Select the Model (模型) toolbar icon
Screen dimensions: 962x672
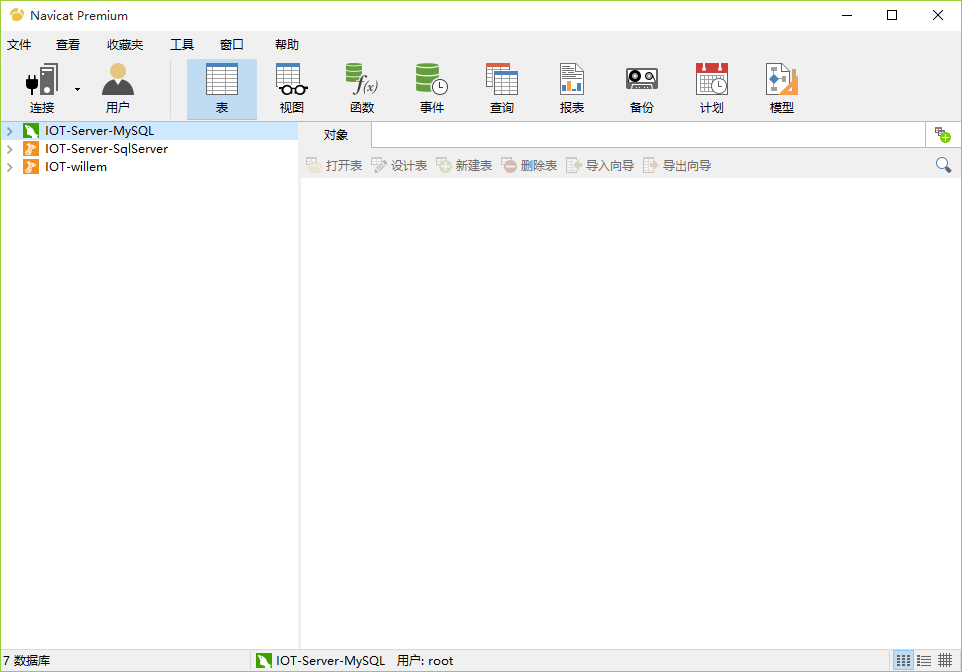(x=782, y=89)
